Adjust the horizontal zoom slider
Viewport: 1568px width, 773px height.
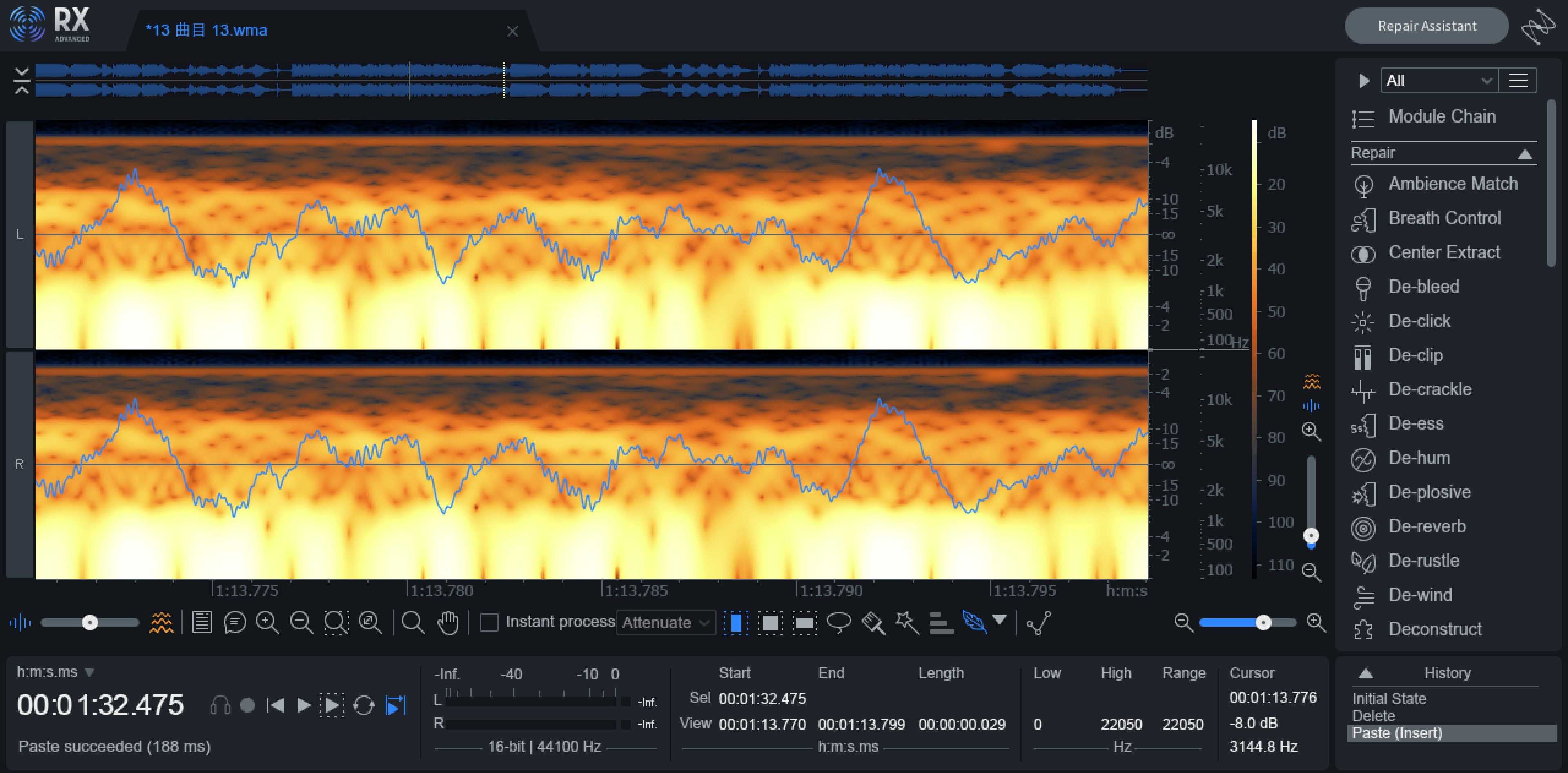pyautogui.click(x=1263, y=622)
